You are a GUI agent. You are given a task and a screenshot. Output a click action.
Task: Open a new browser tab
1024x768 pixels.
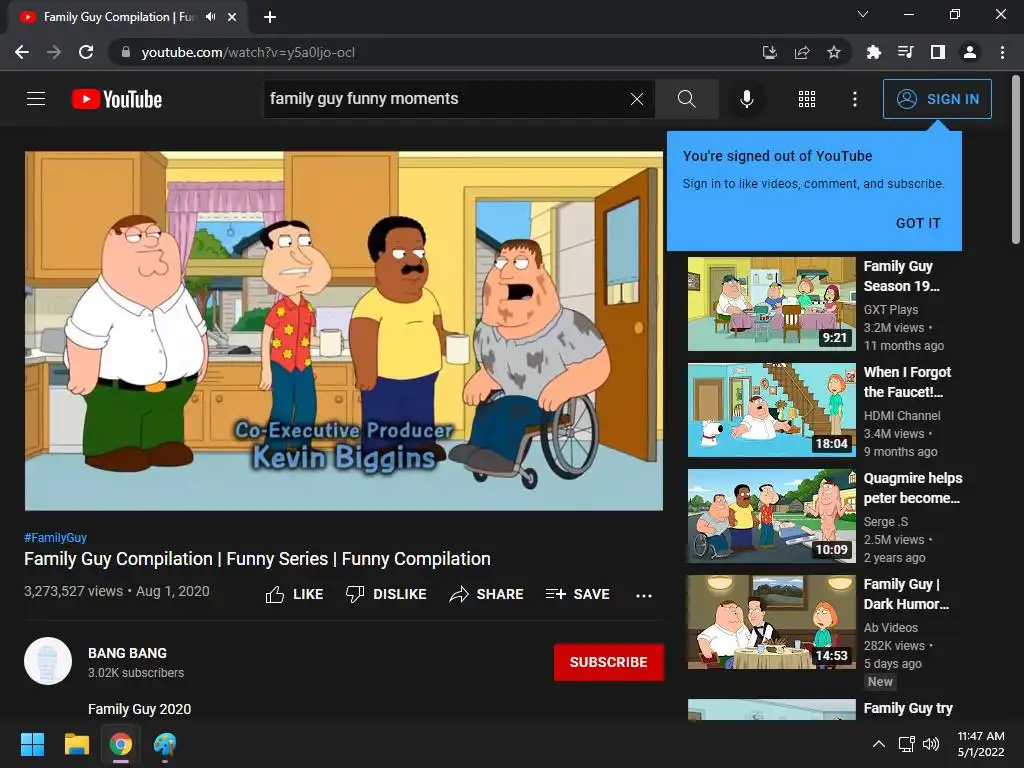(x=270, y=17)
